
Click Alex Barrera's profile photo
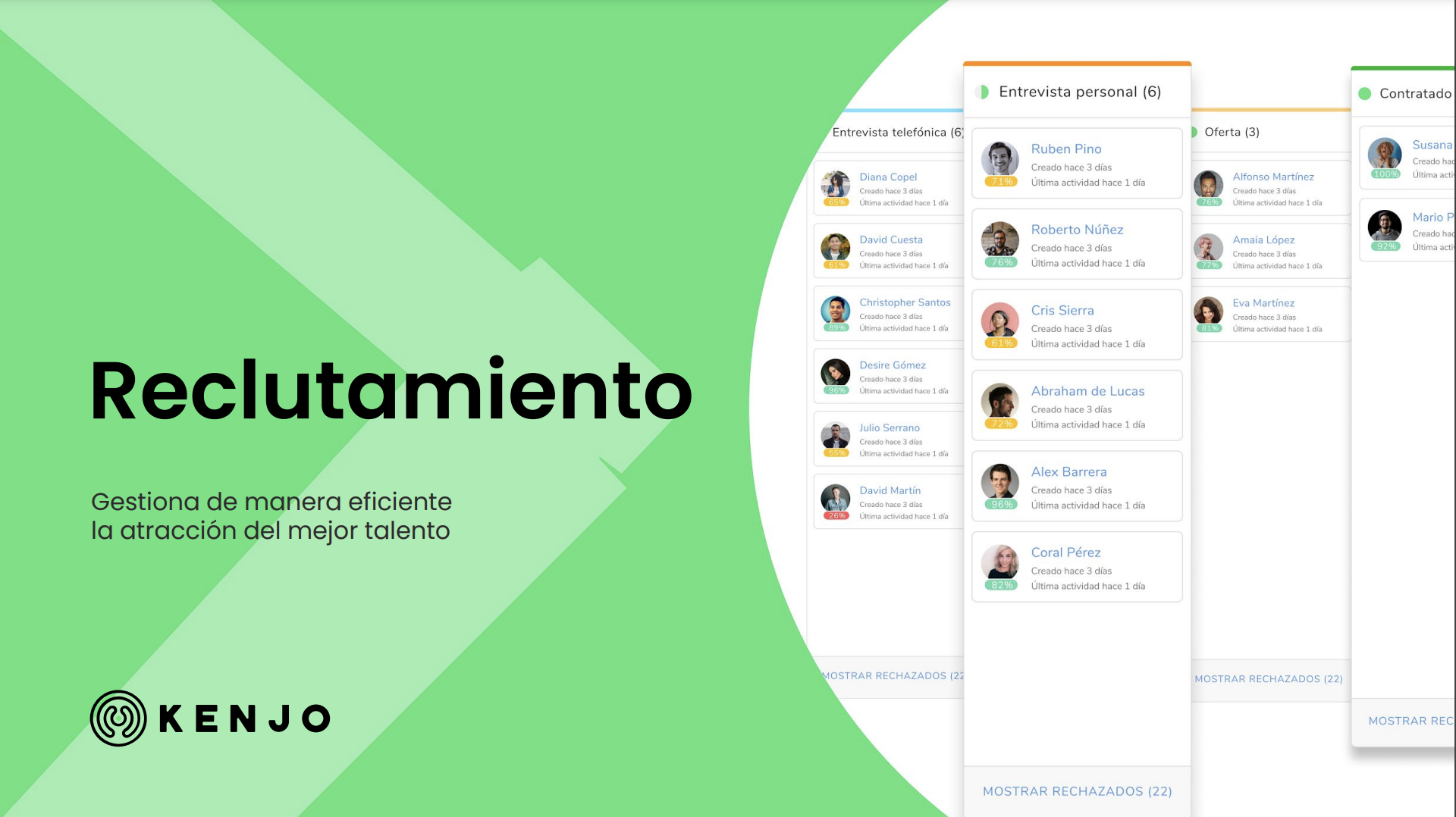1000,483
